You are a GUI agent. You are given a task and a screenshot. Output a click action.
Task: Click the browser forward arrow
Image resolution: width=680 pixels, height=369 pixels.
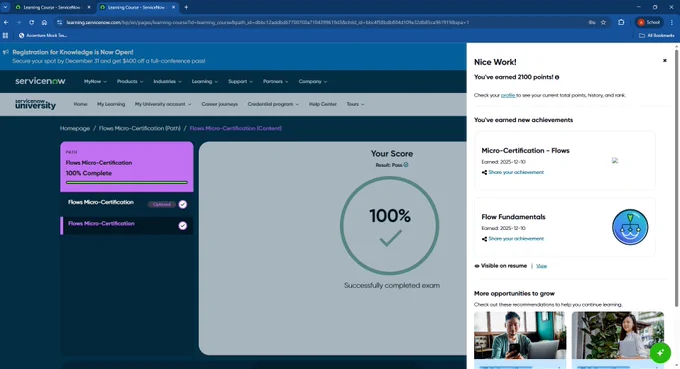pyautogui.click(x=19, y=23)
